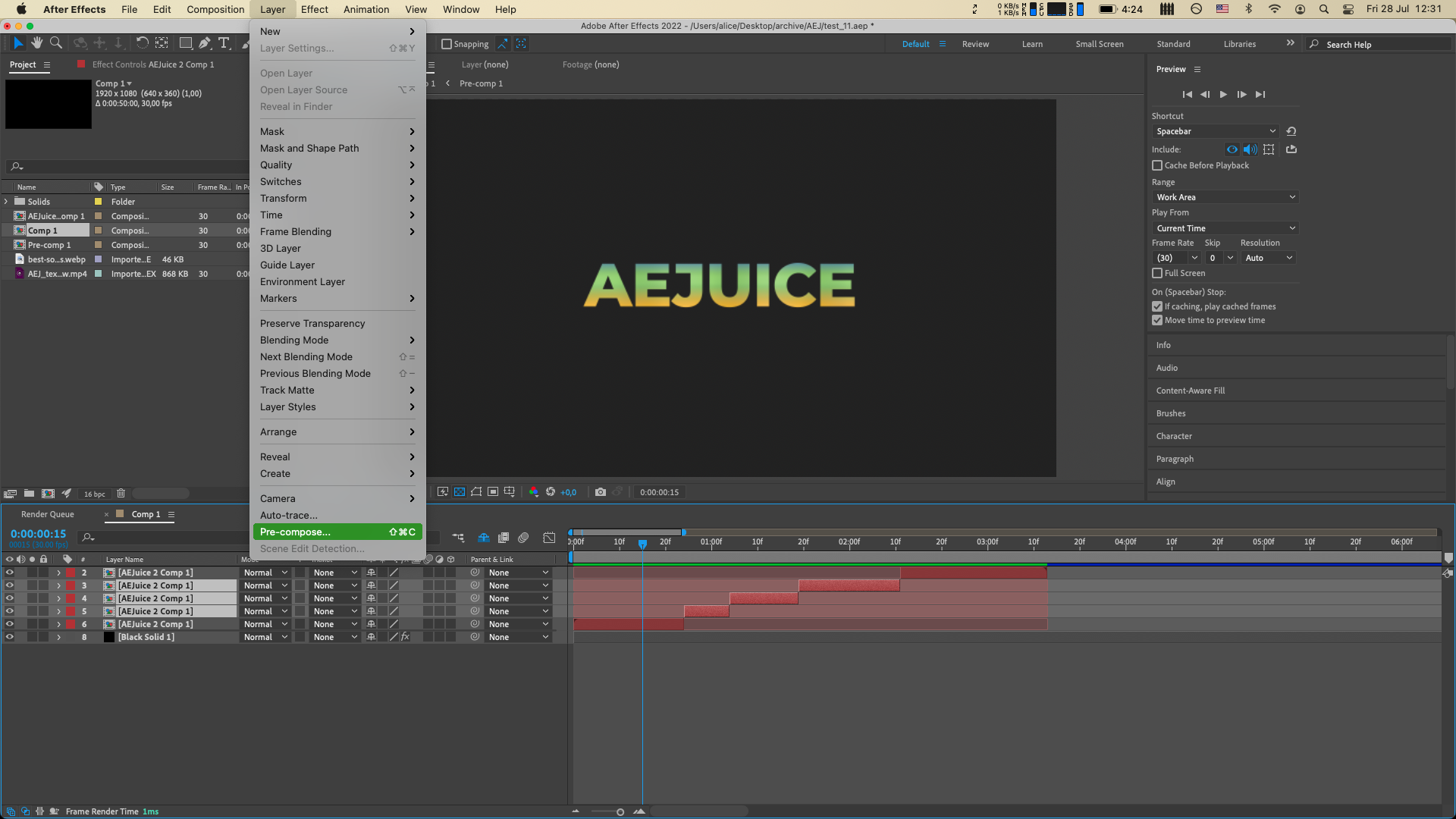Open the Animation menu in the menu bar
The image size is (1456, 819).
click(366, 9)
